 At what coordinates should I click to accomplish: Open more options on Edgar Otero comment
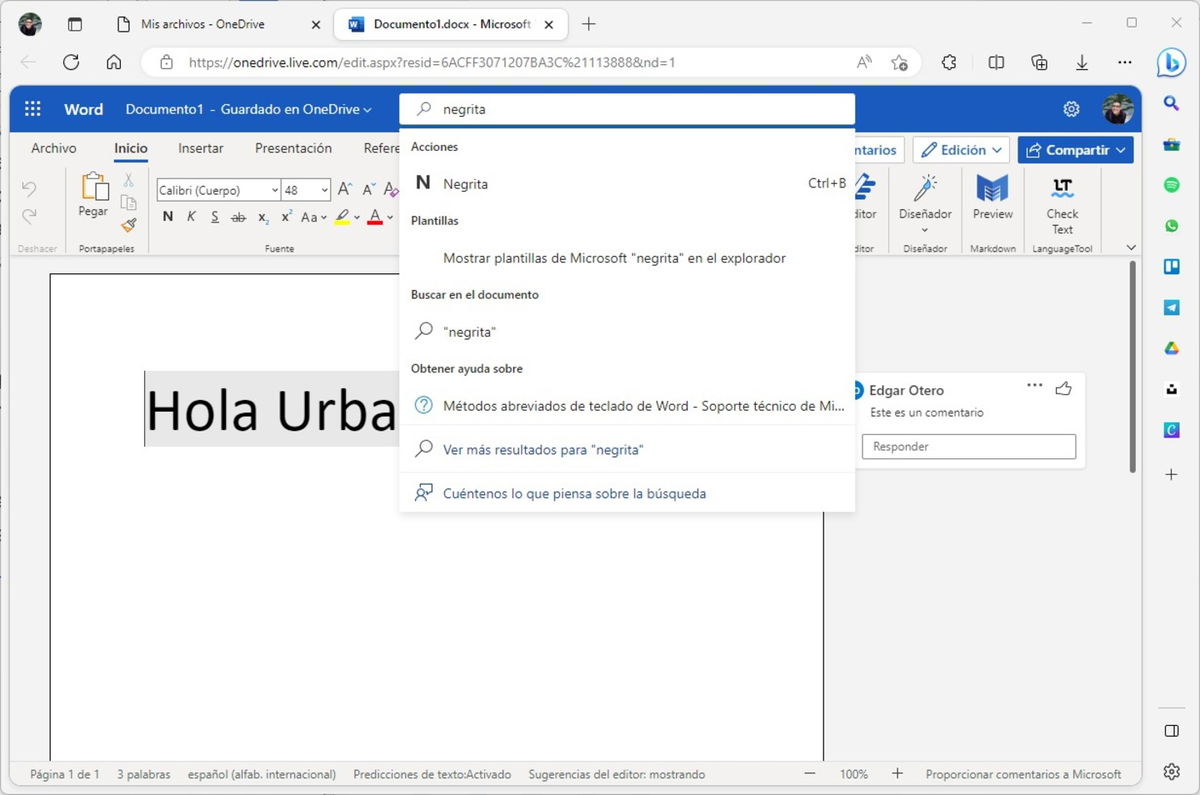point(1035,386)
